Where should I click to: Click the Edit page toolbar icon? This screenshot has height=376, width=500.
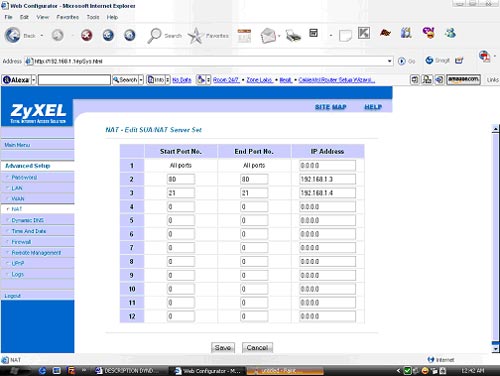pos(313,33)
